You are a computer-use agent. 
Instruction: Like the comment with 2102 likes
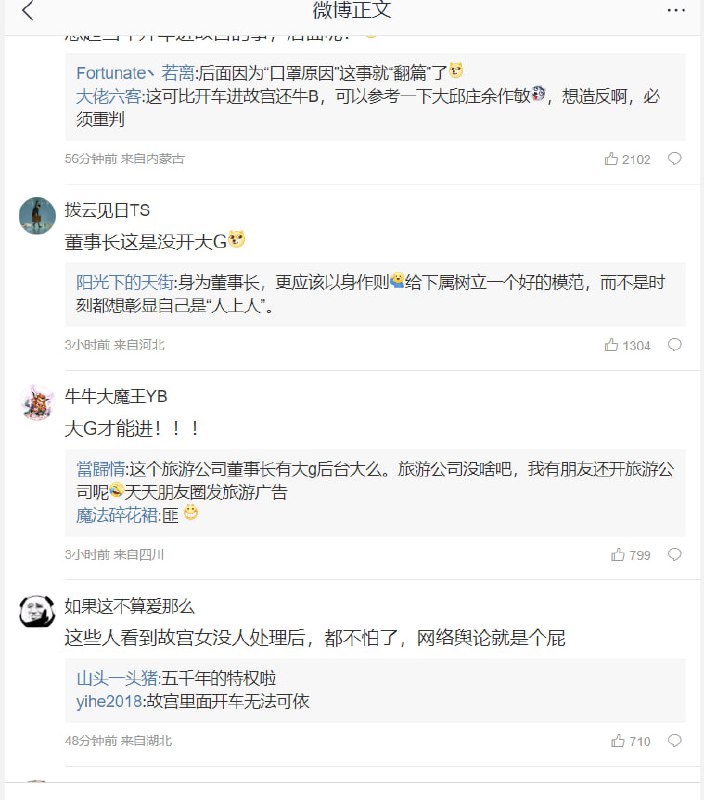tap(611, 158)
